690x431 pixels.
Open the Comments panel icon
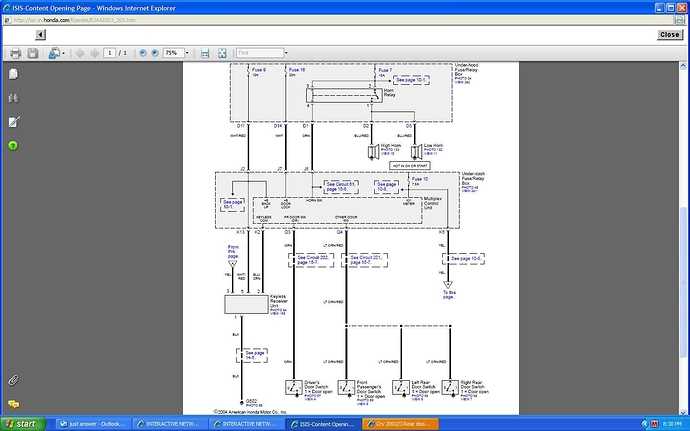(14, 404)
